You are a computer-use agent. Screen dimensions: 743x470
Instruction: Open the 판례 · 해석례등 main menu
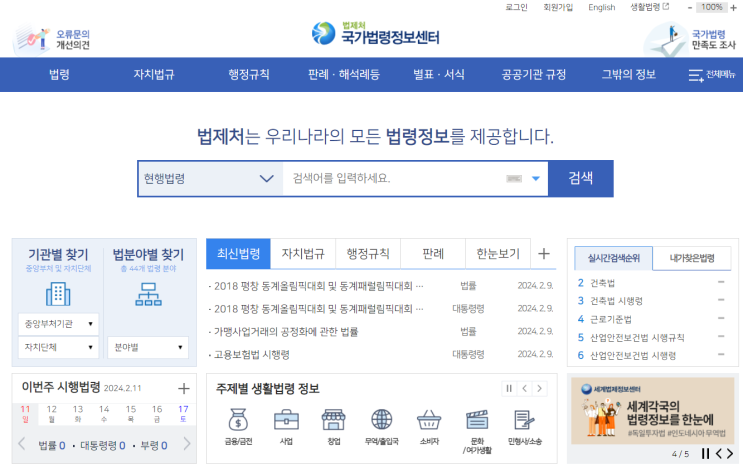coord(344,74)
